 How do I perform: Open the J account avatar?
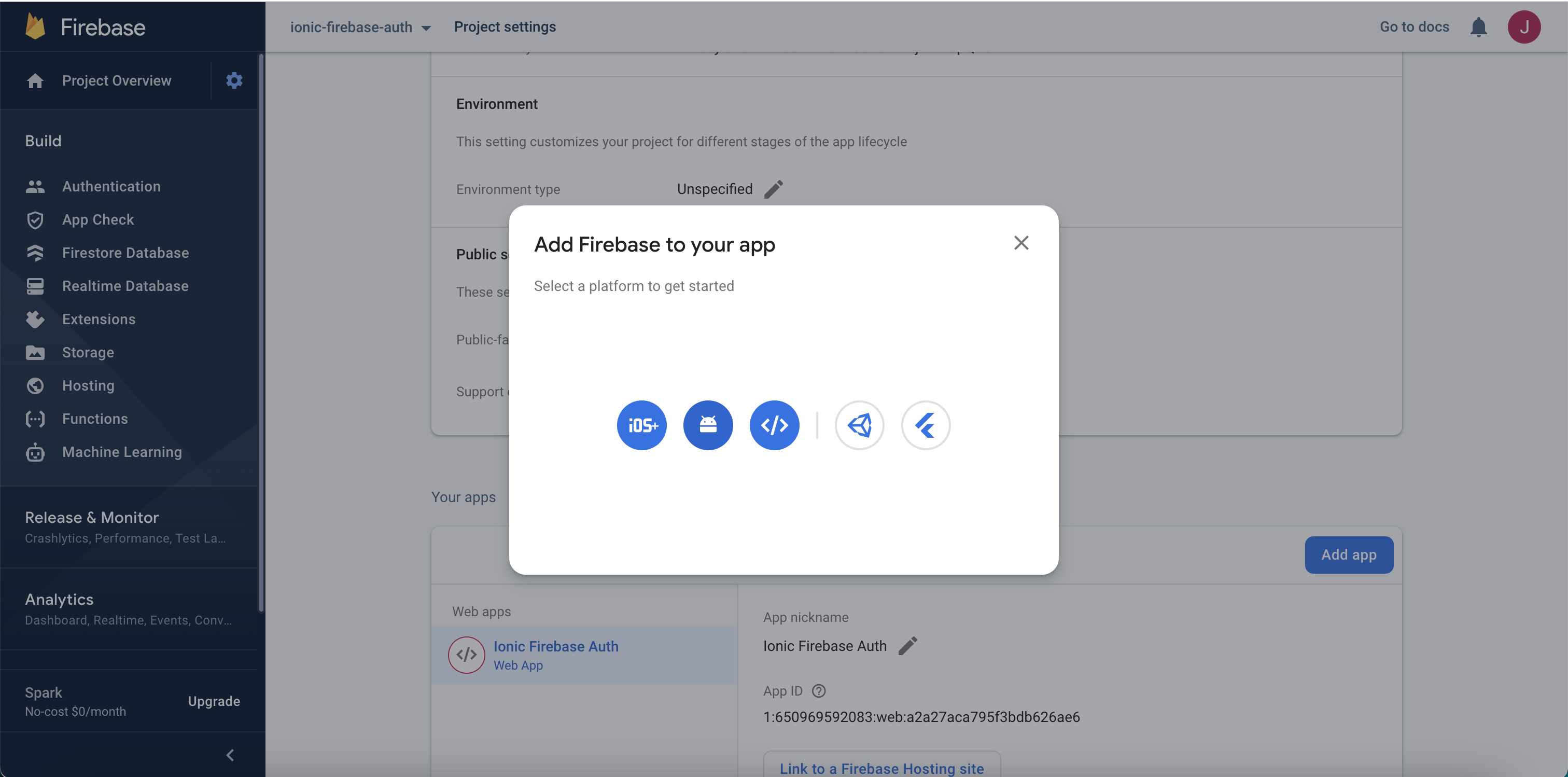coord(1524,27)
